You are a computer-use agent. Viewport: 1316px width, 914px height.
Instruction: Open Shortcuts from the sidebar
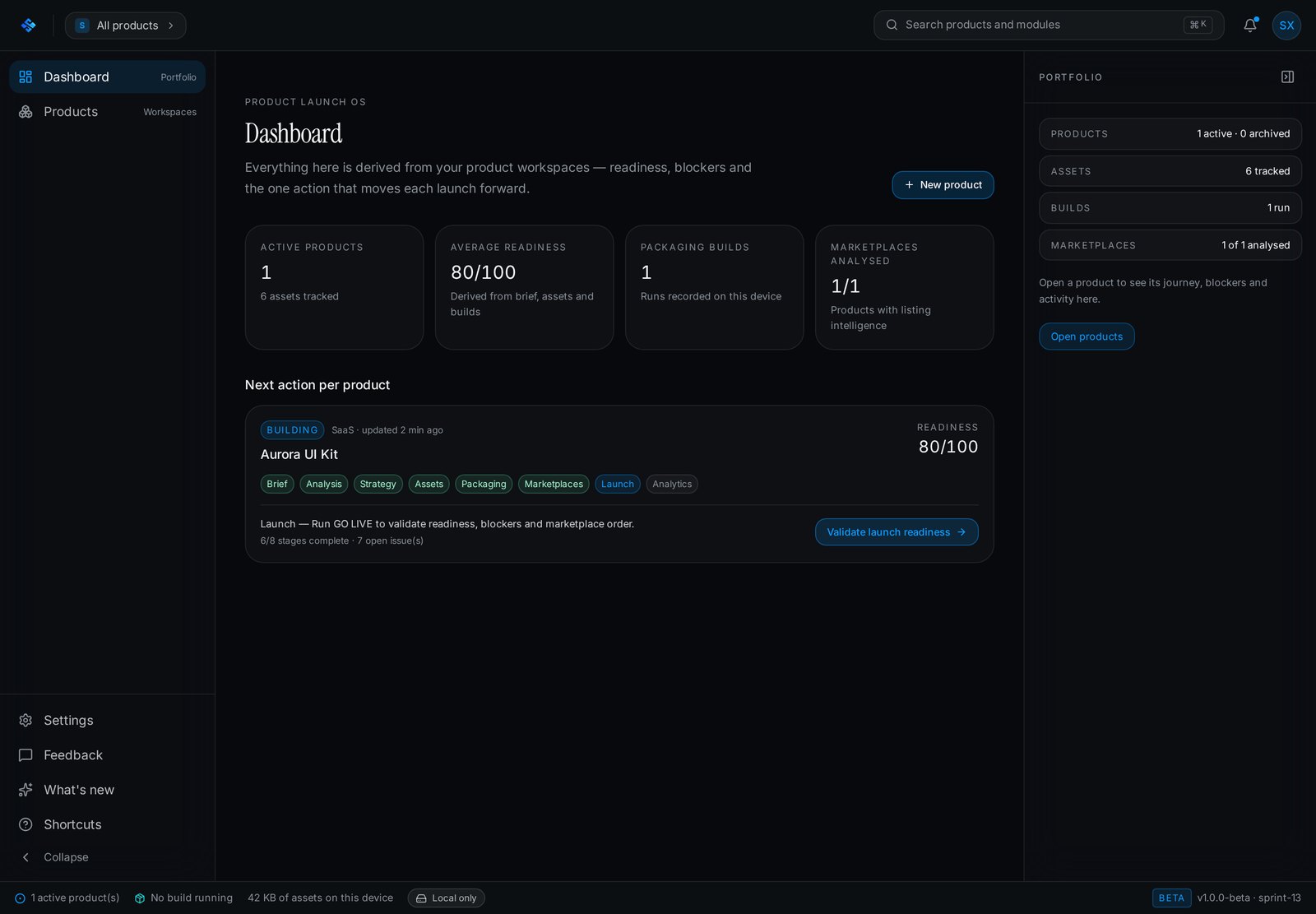pos(108,824)
